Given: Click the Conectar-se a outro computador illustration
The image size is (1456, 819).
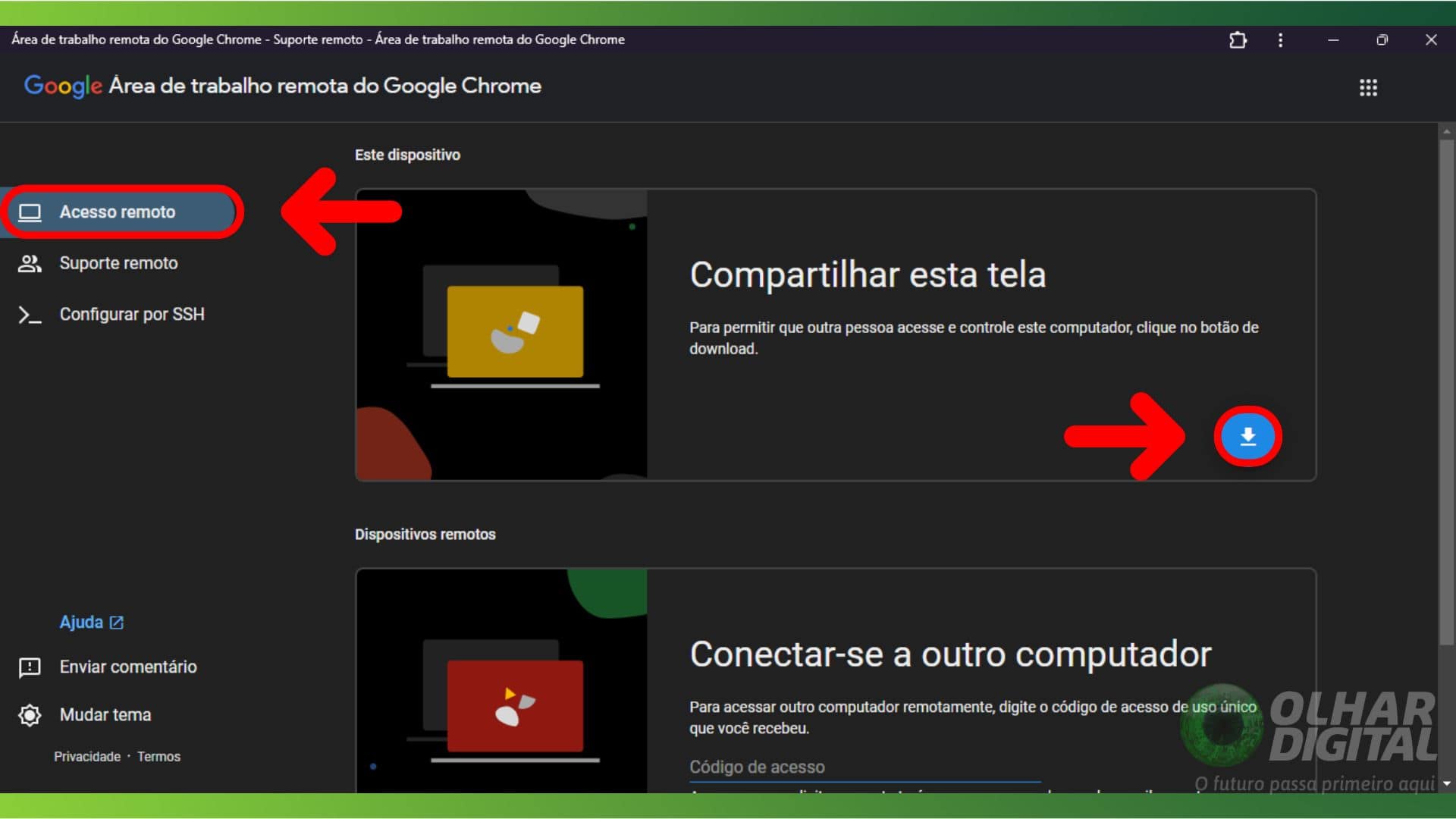Looking at the screenshot, I should tap(501, 681).
